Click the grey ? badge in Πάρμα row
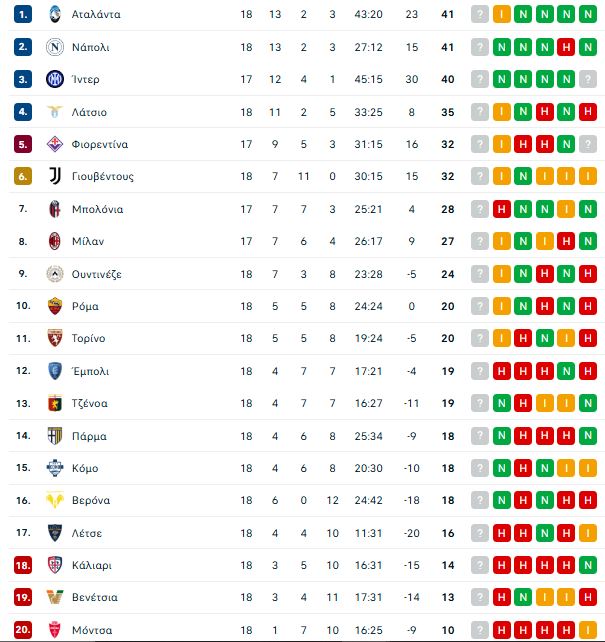 click(480, 436)
